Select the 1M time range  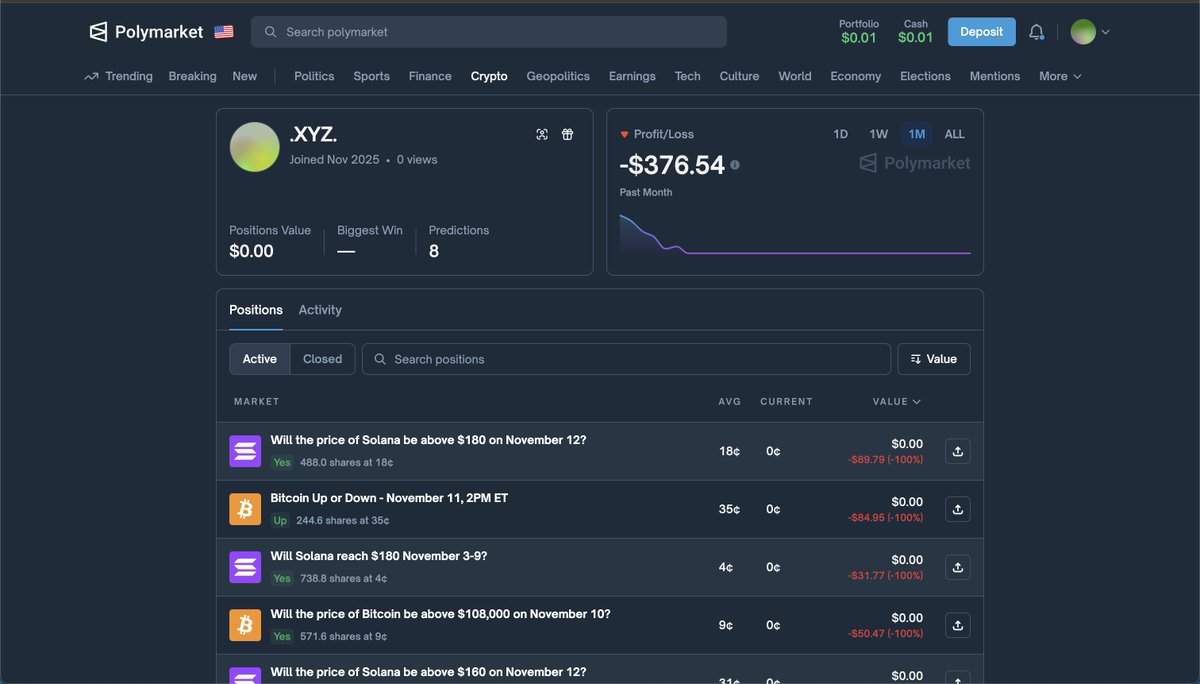917,134
